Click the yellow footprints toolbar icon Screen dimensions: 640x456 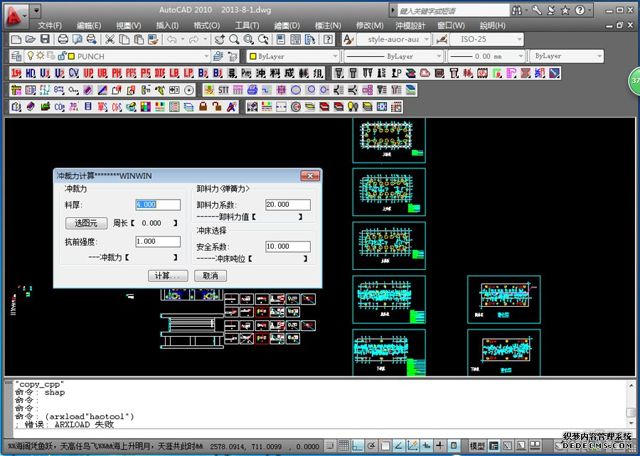(353, 107)
